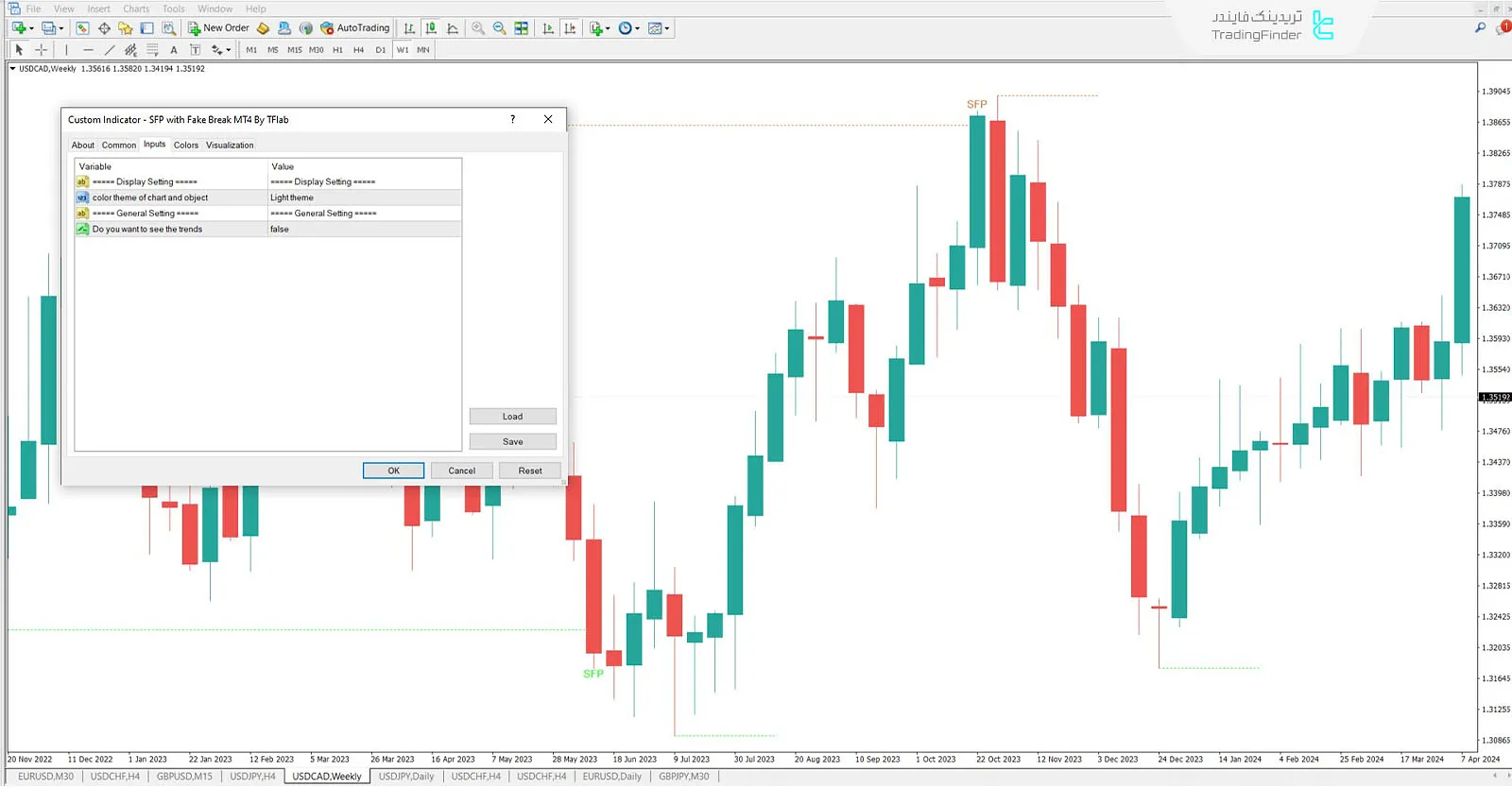1512x788 pixels.
Task: Click OK in the indicator dialog
Action: tap(393, 471)
